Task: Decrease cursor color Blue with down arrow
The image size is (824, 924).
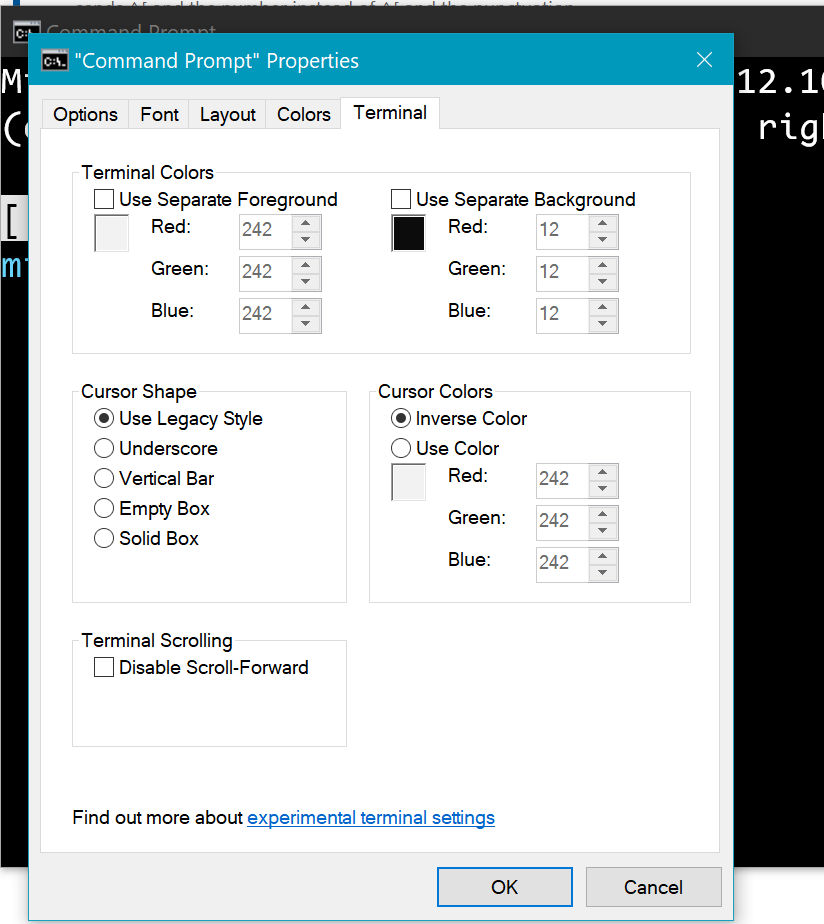Action: pos(602,572)
